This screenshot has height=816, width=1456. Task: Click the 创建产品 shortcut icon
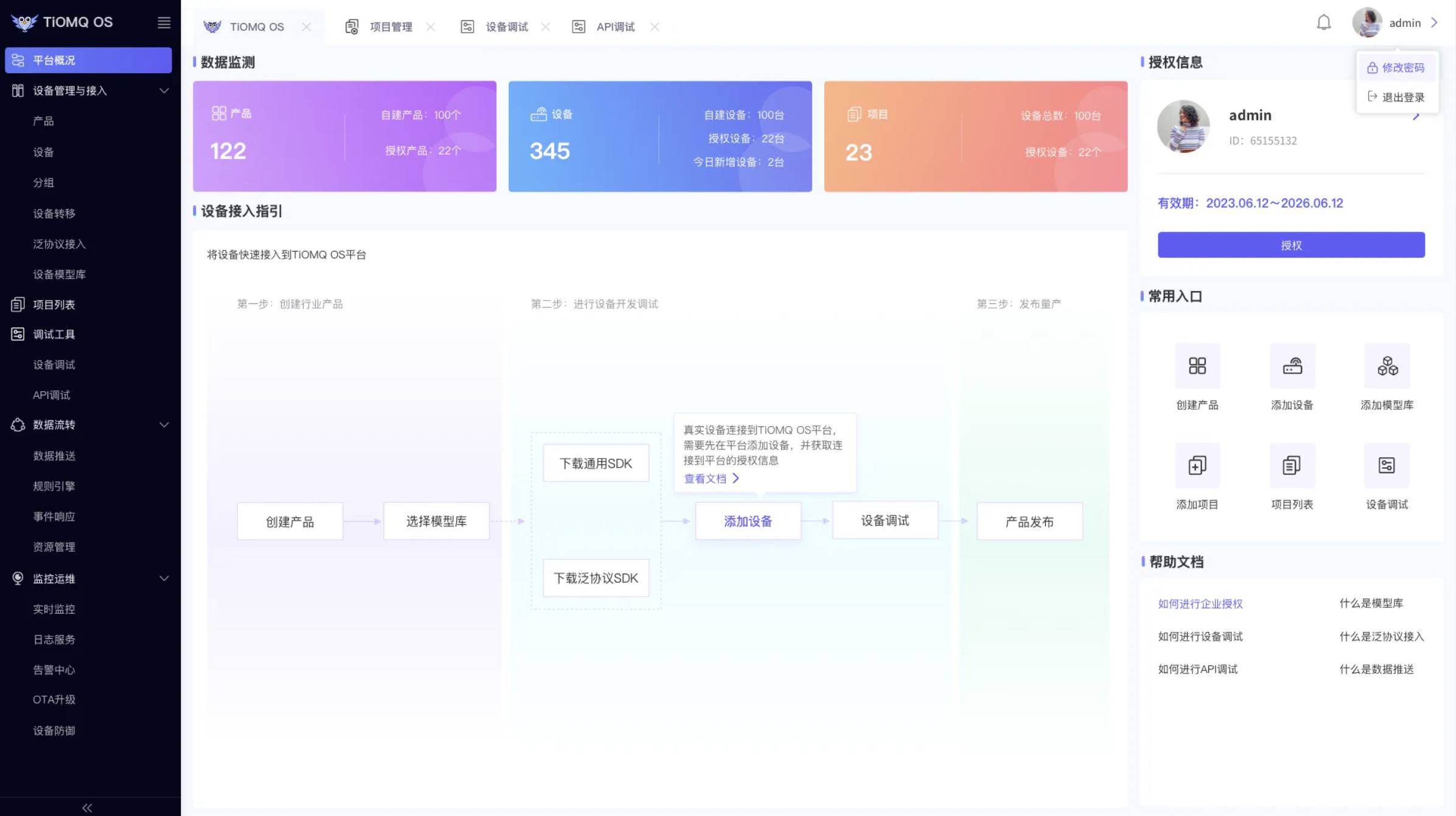pyautogui.click(x=1197, y=366)
